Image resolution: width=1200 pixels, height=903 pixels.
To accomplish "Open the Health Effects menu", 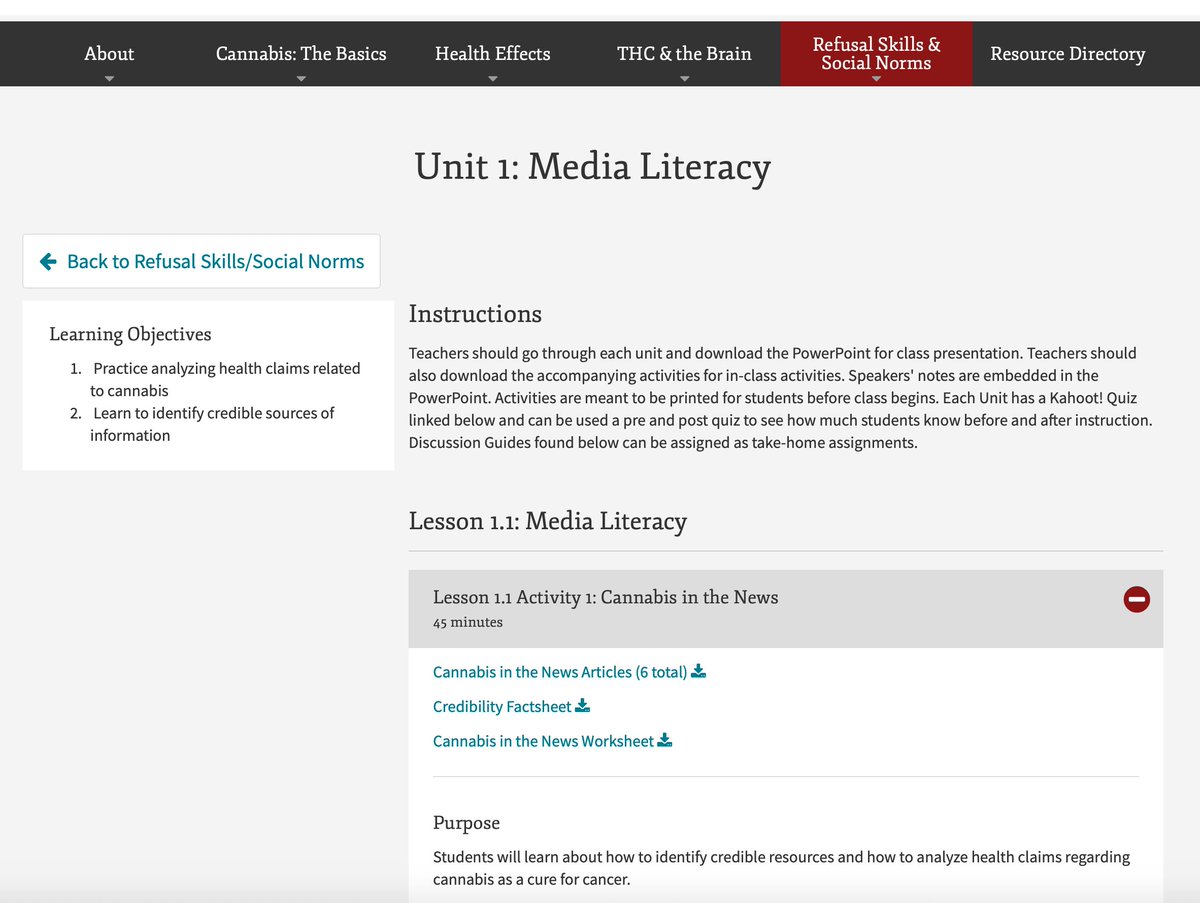I will (493, 54).
